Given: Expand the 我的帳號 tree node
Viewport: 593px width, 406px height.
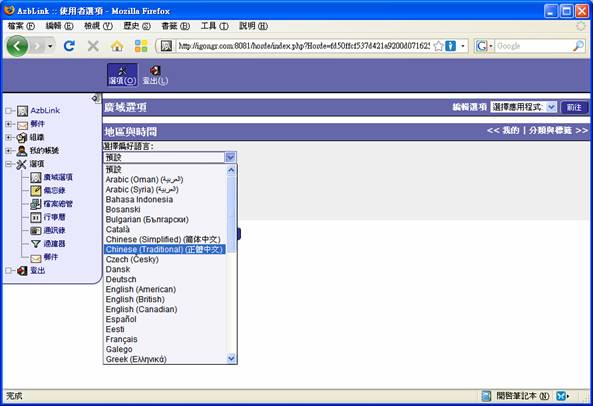Looking at the screenshot, I should tap(8, 150).
